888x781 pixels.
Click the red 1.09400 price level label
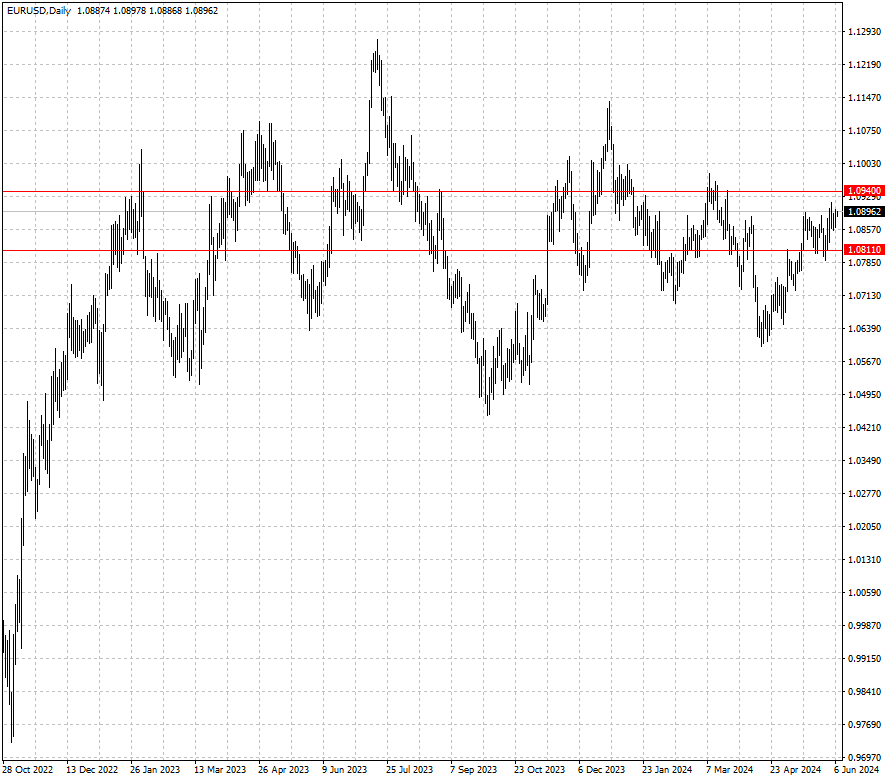864,191
